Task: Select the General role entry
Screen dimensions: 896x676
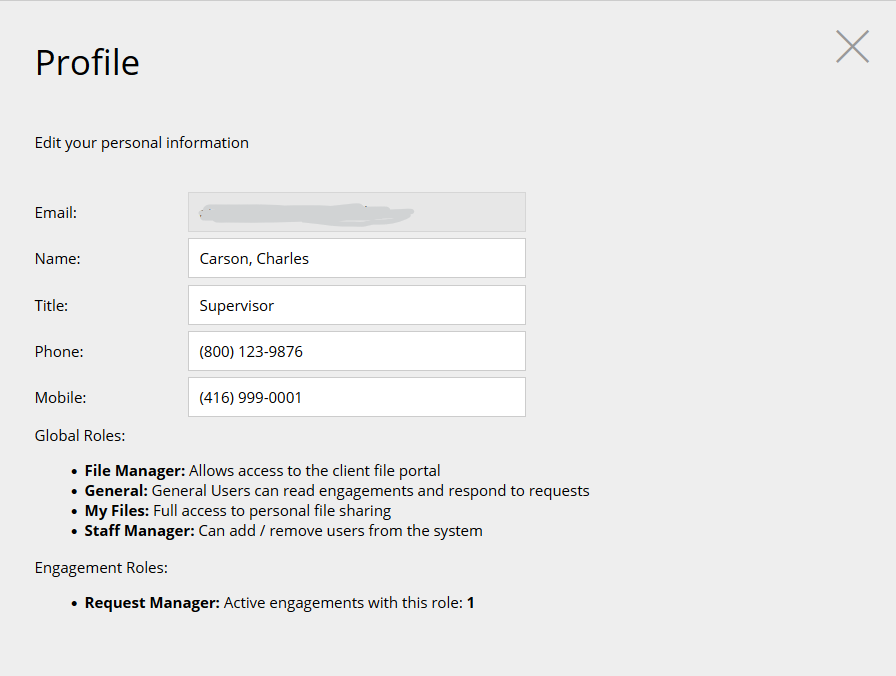Action: pyautogui.click(x=337, y=490)
